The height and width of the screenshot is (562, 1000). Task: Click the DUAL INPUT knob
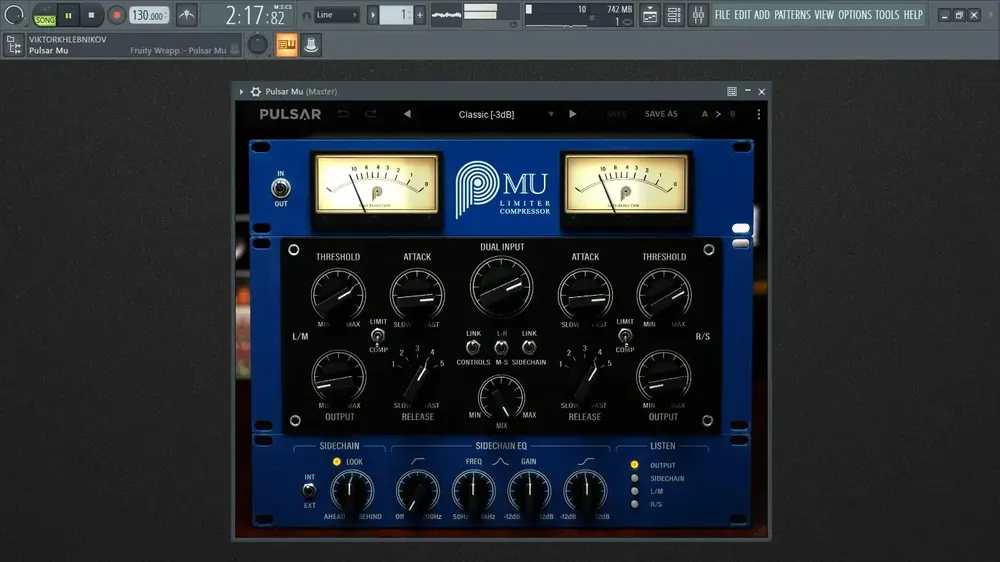(501, 287)
